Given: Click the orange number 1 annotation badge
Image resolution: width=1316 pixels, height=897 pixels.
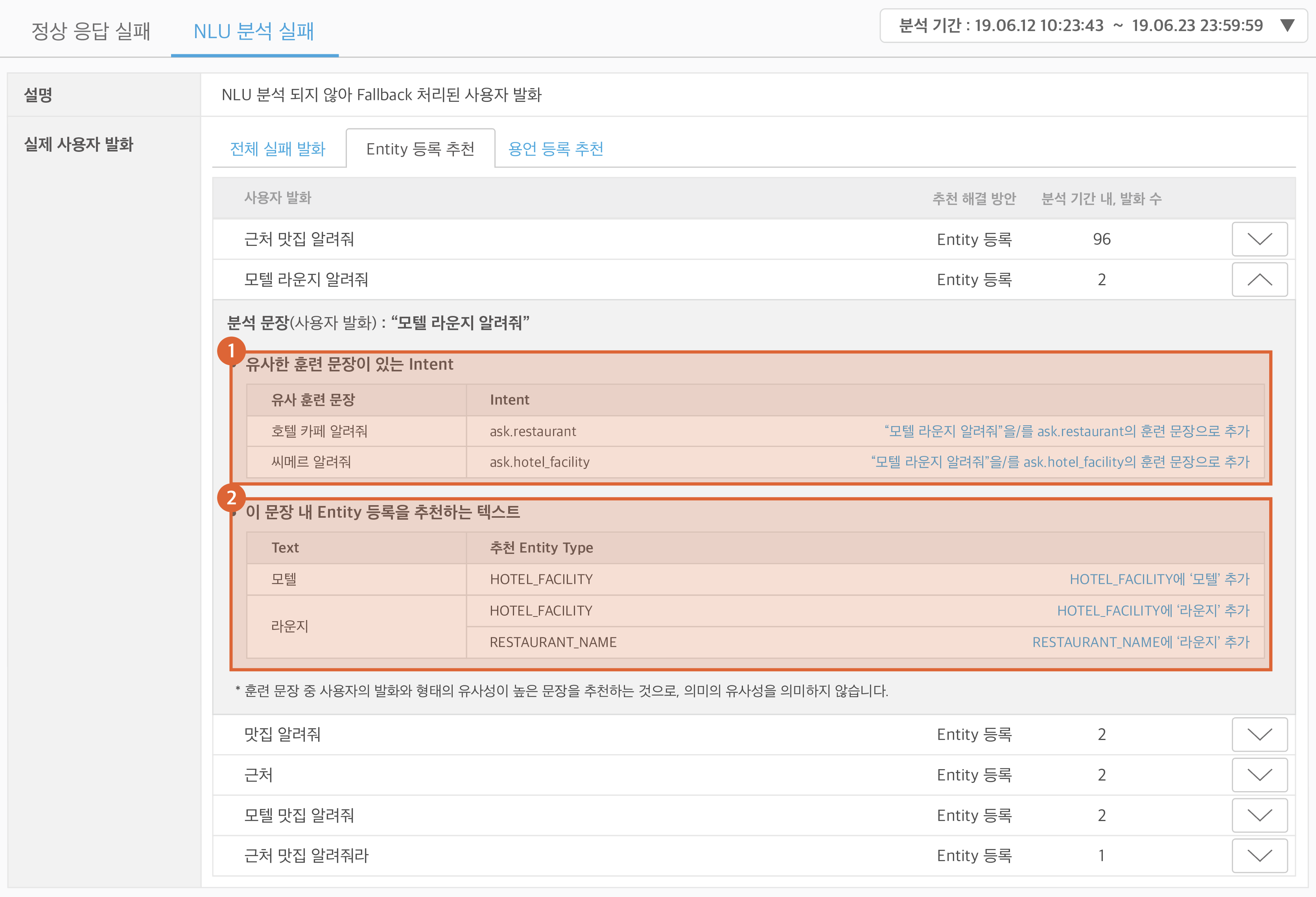Looking at the screenshot, I should click(x=231, y=351).
